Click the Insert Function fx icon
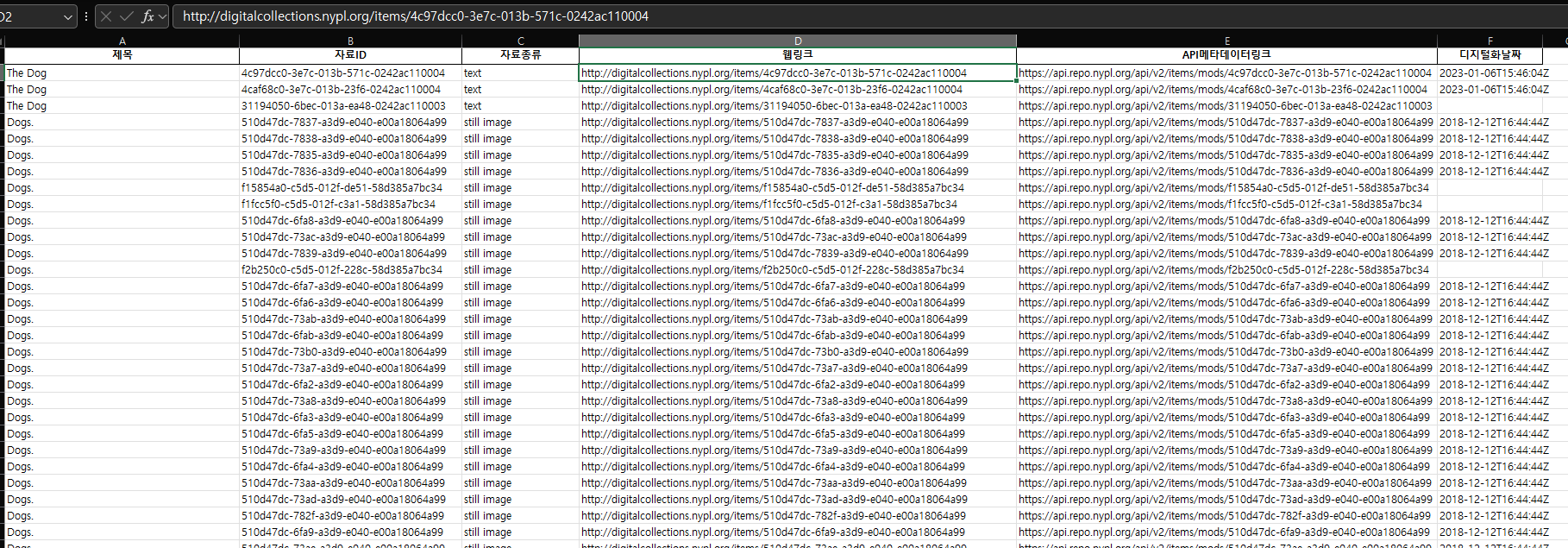Image resolution: width=1568 pixels, height=548 pixels. point(147,16)
